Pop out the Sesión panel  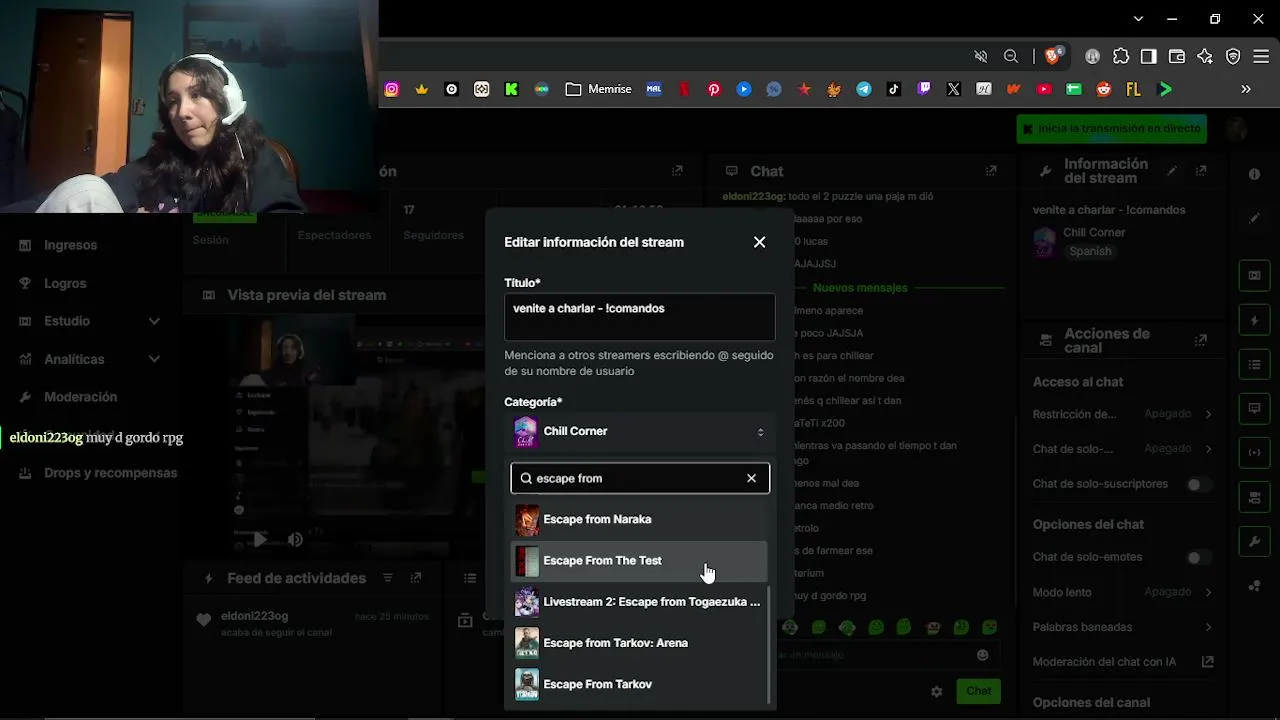click(677, 171)
